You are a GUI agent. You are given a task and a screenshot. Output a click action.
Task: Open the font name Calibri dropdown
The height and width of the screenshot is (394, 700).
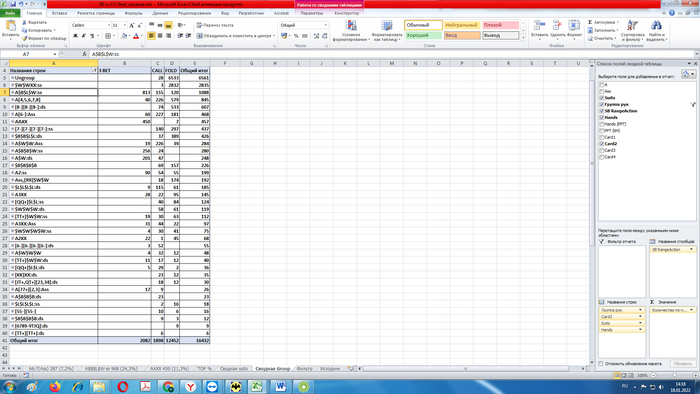108,25
